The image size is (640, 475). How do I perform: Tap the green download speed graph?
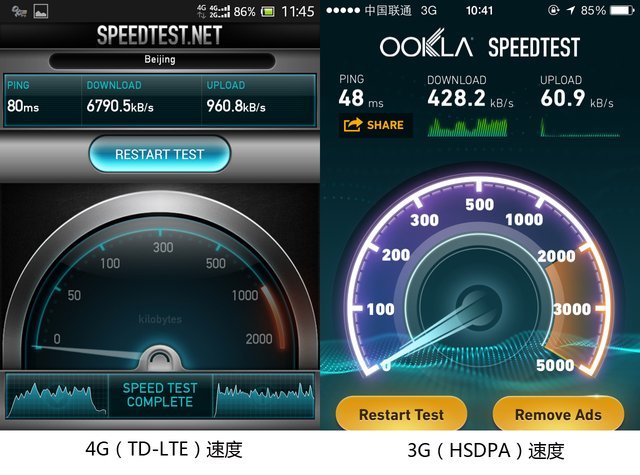(x=467, y=127)
